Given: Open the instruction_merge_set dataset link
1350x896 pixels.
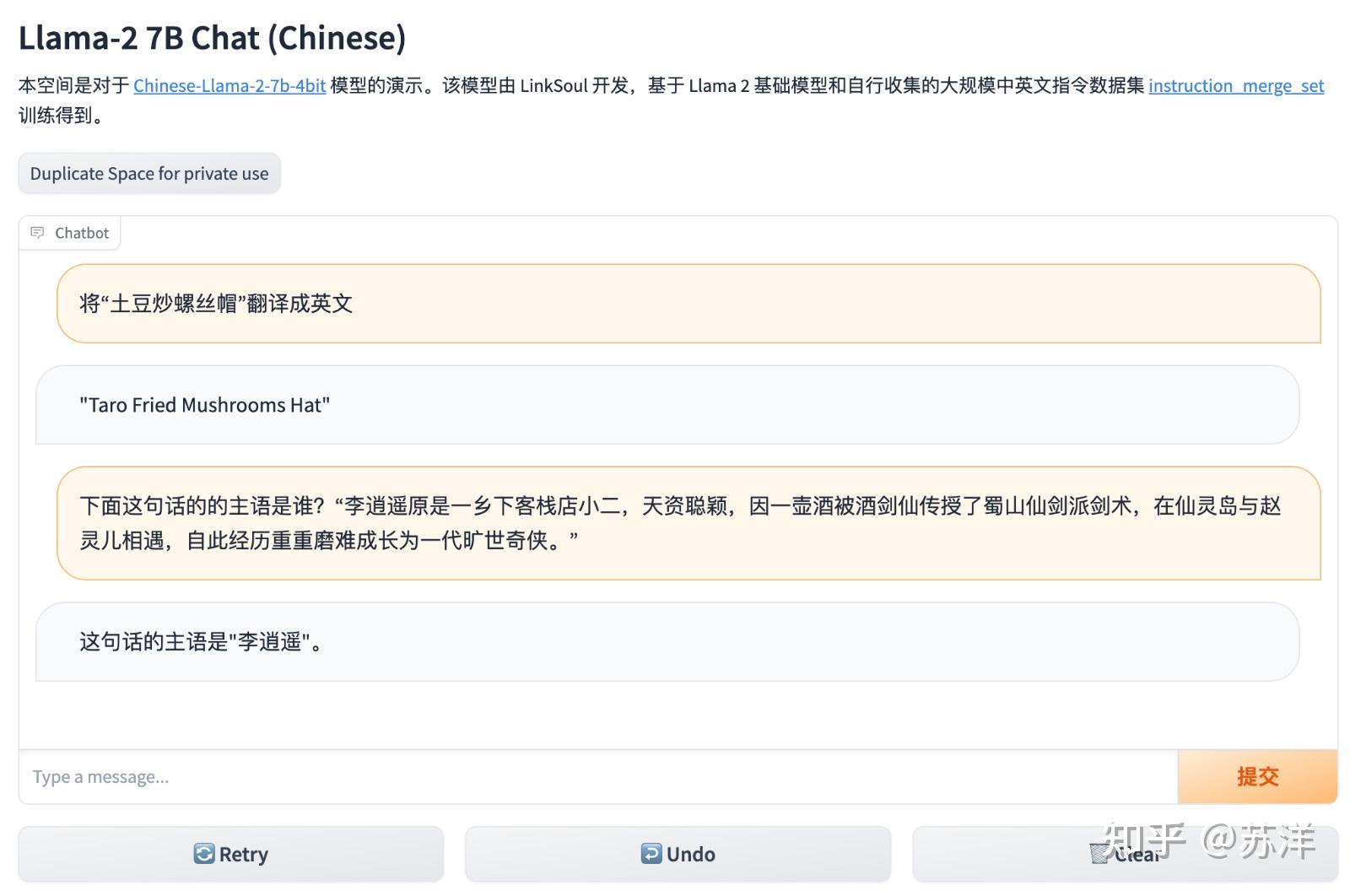Looking at the screenshot, I should [x=1235, y=85].
